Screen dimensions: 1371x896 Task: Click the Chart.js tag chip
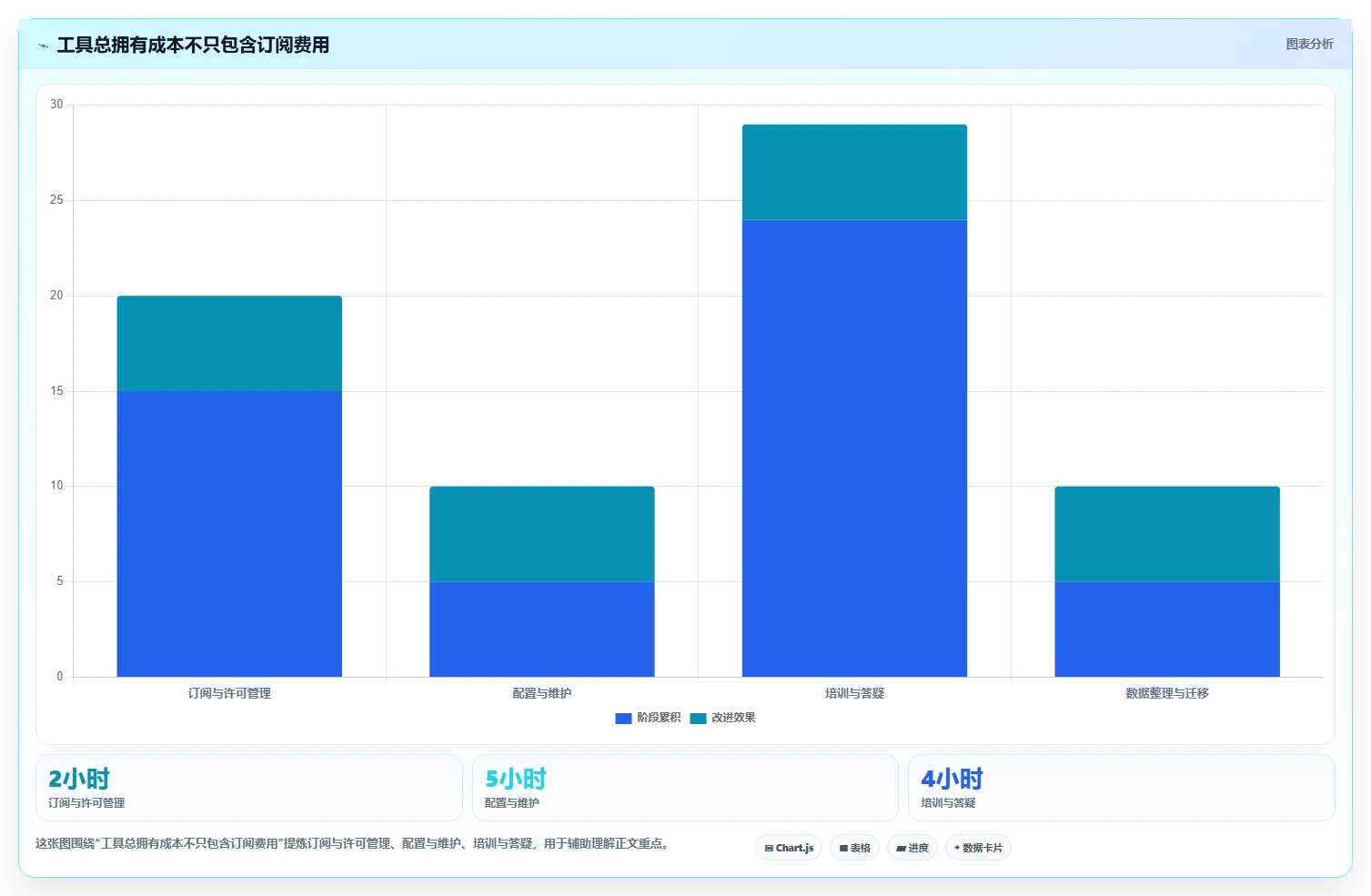pyautogui.click(x=789, y=848)
